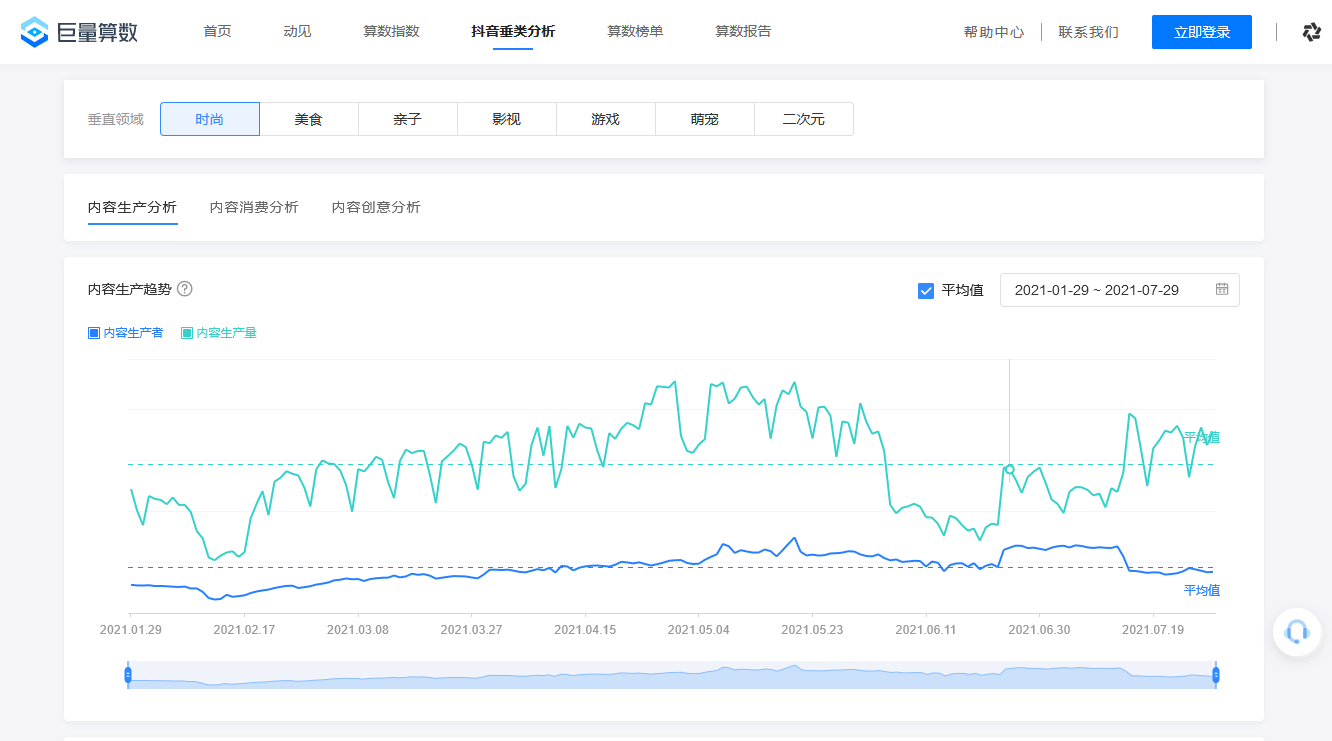Open 算数报告 navigation item
Viewport: 1332px width, 741px height.
click(743, 32)
